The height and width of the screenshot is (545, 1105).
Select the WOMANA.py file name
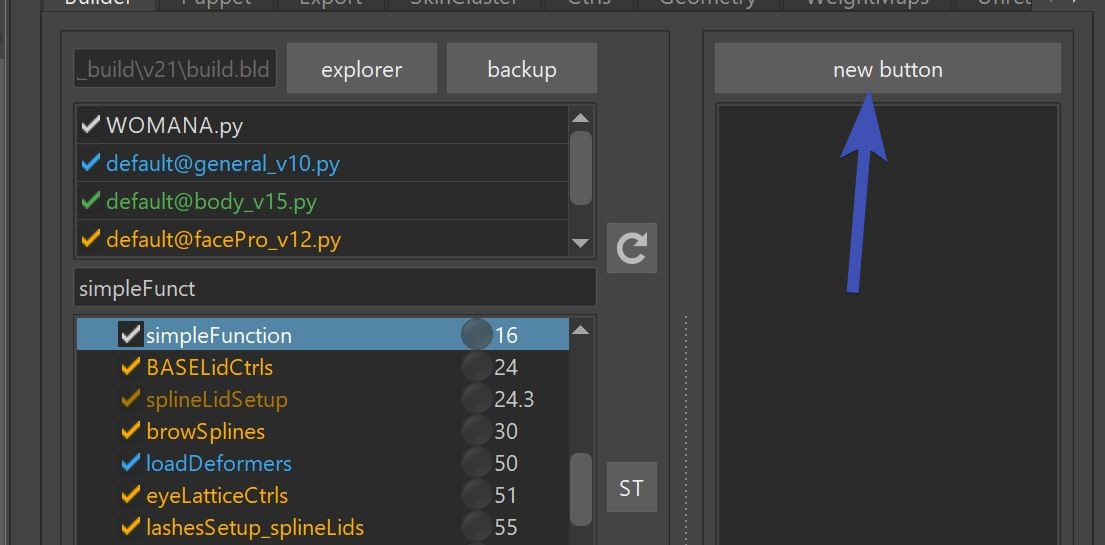point(175,126)
